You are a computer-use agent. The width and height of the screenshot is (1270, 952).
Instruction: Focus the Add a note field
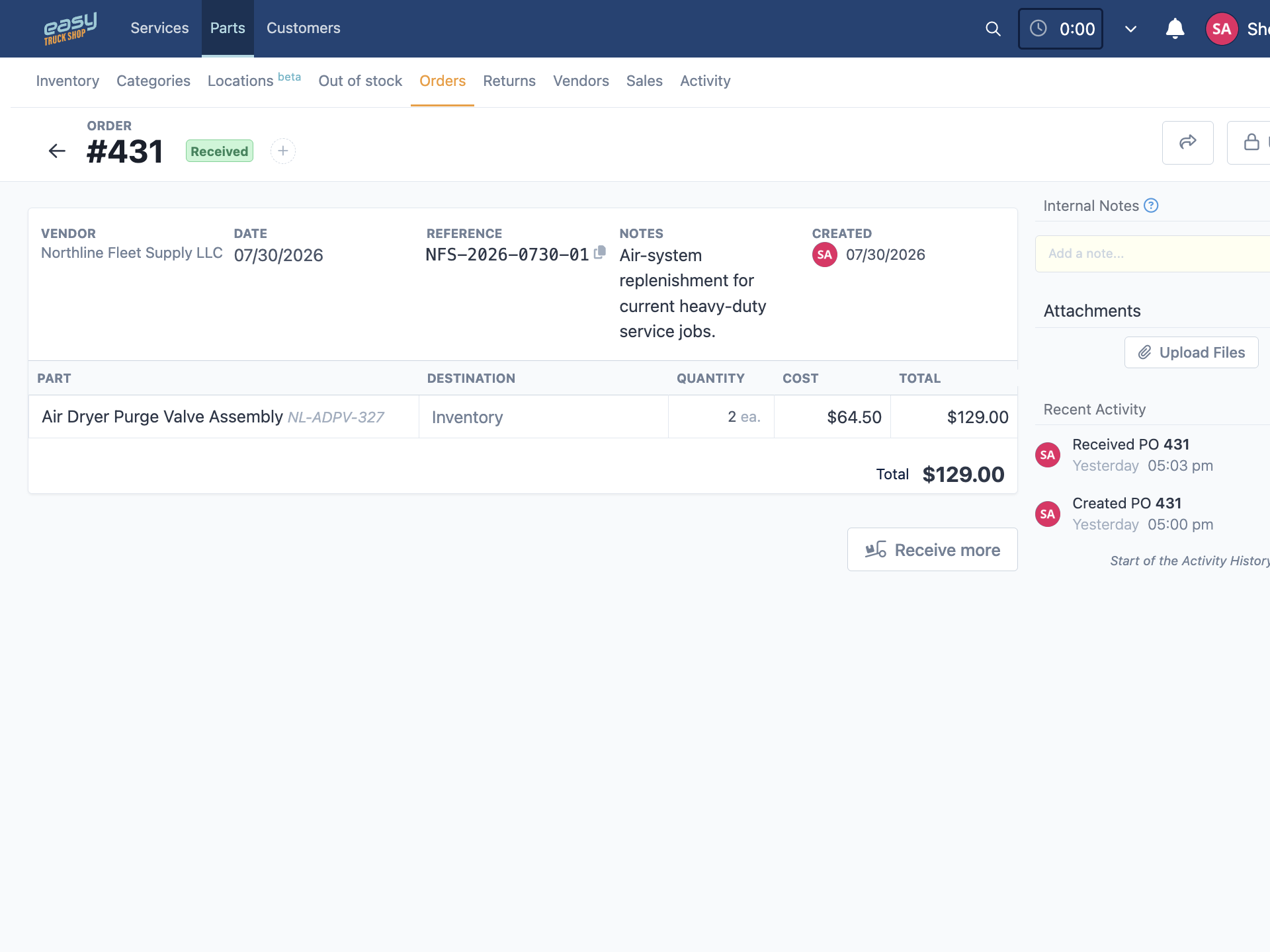[1152, 254]
